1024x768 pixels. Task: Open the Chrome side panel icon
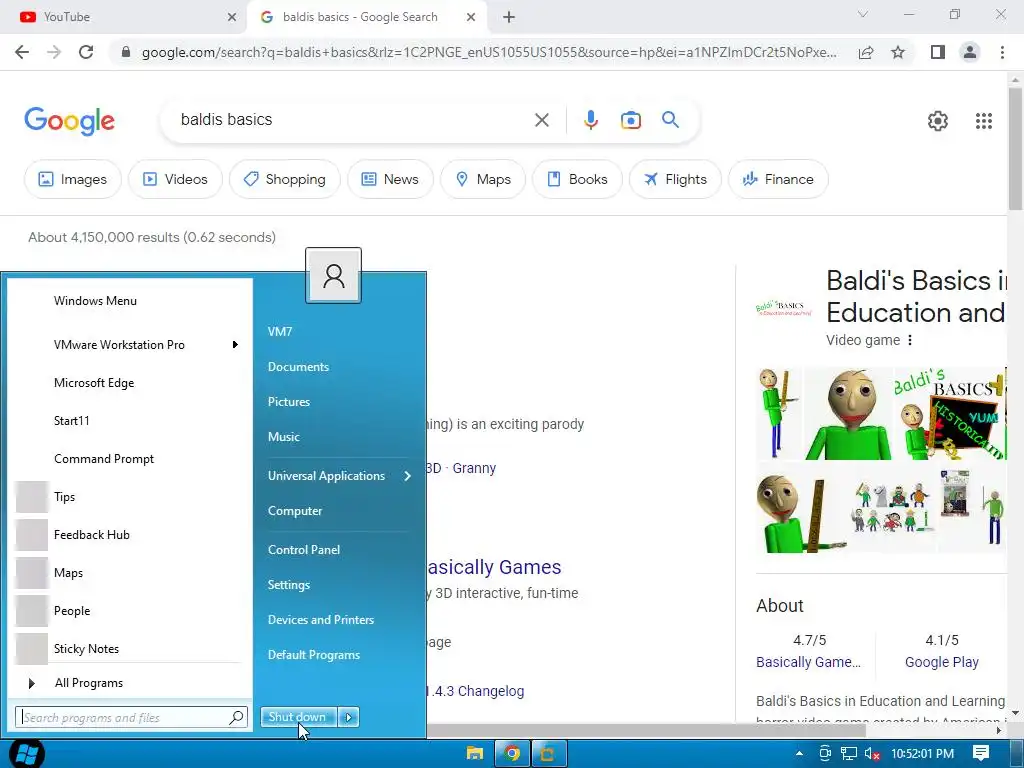(938, 52)
